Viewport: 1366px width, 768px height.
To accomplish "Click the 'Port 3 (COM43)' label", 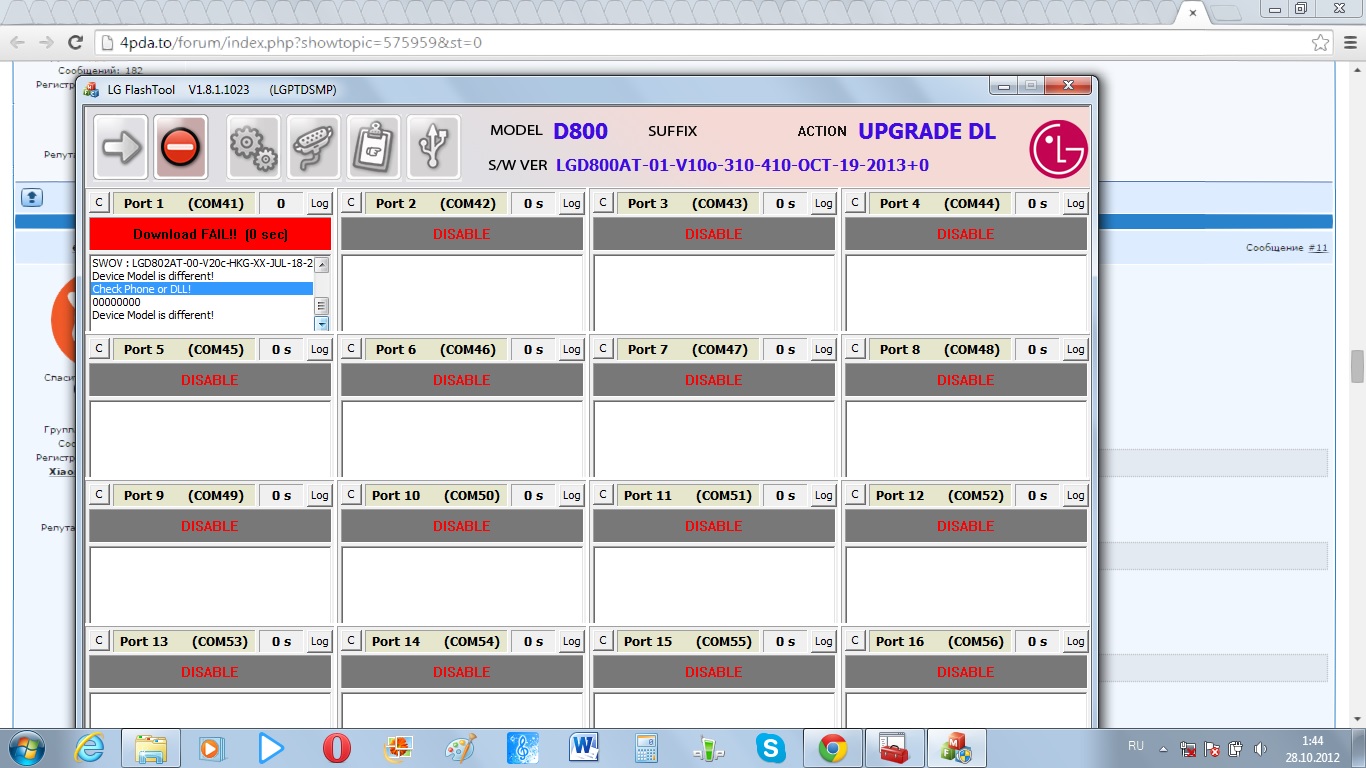I will click(x=687, y=203).
